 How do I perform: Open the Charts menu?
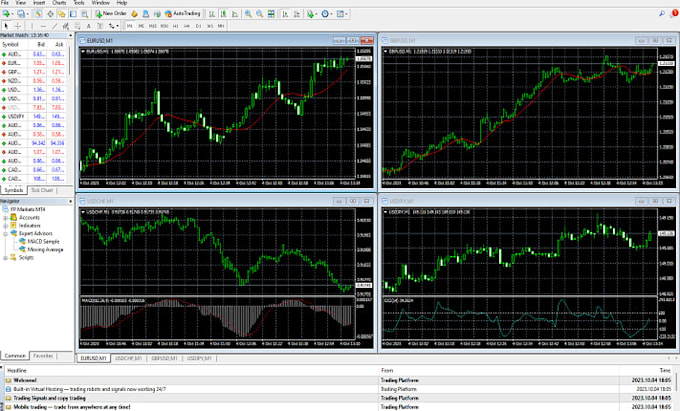click(59, 3)
